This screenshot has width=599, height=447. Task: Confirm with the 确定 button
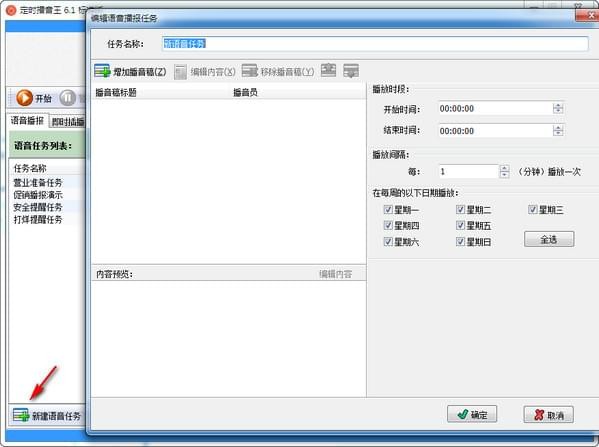tap(472, 414)
